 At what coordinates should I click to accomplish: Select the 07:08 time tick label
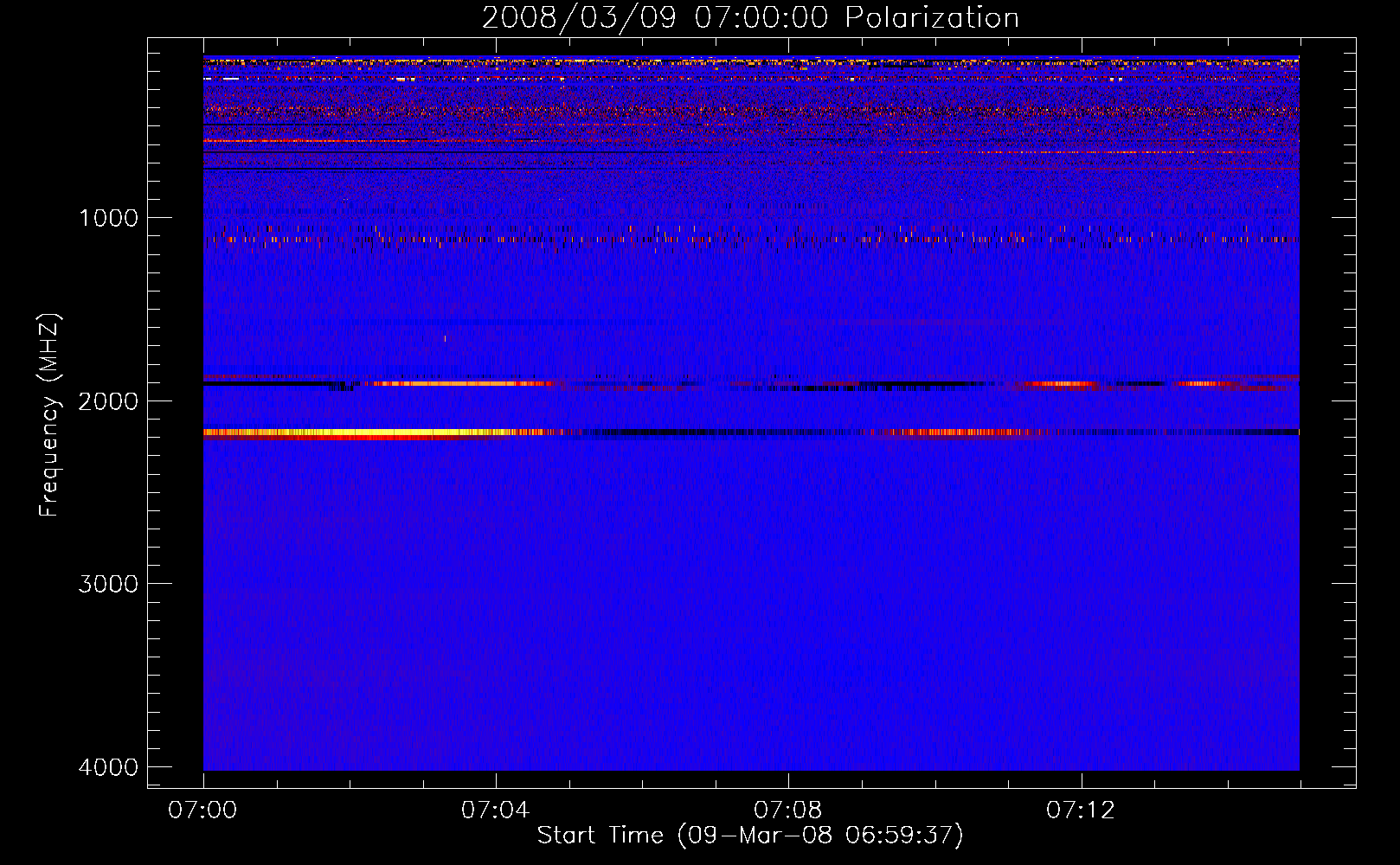(x=788, y=811)
